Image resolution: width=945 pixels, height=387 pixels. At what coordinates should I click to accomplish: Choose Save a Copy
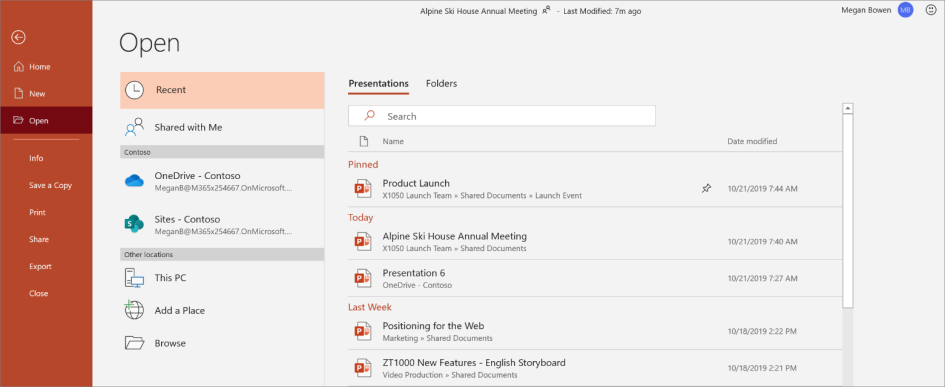pos(51,185)
